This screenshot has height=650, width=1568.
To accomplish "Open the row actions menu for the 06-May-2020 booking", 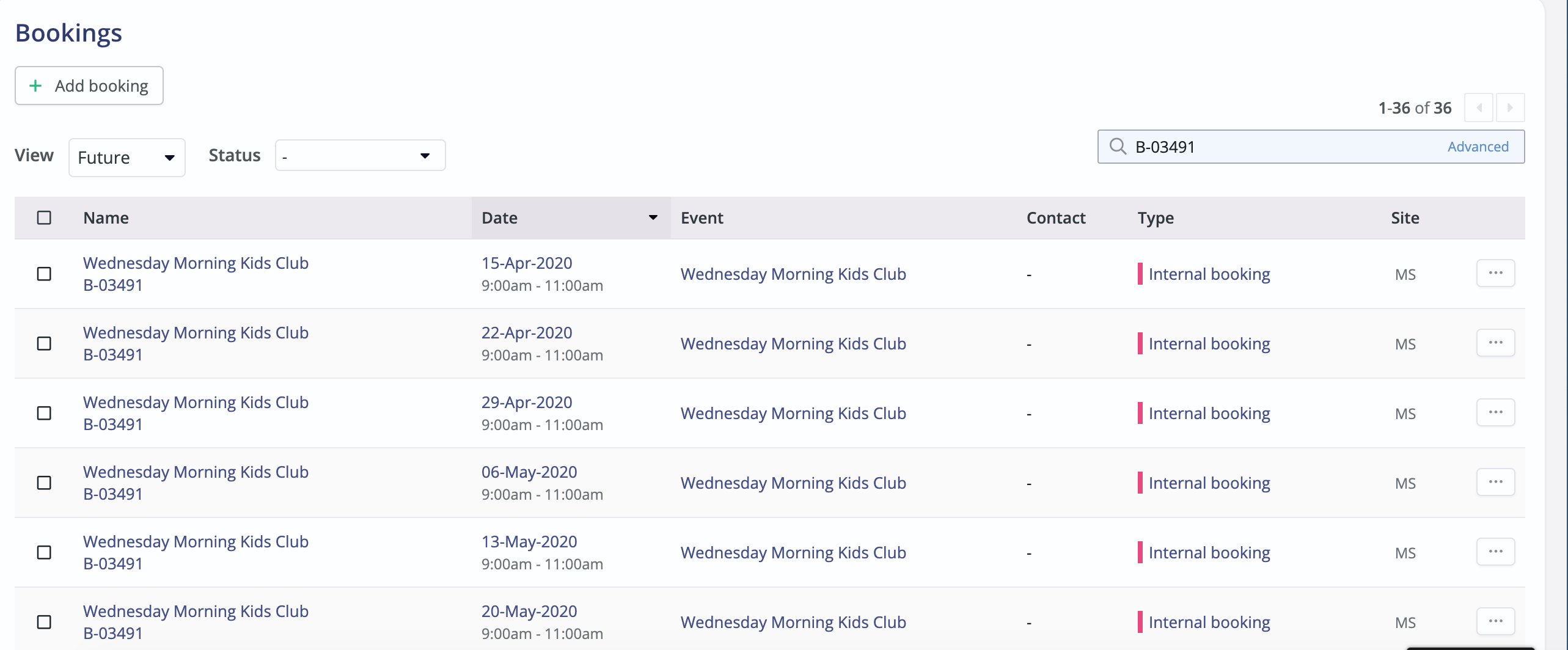I will (x=1495, y=481).
